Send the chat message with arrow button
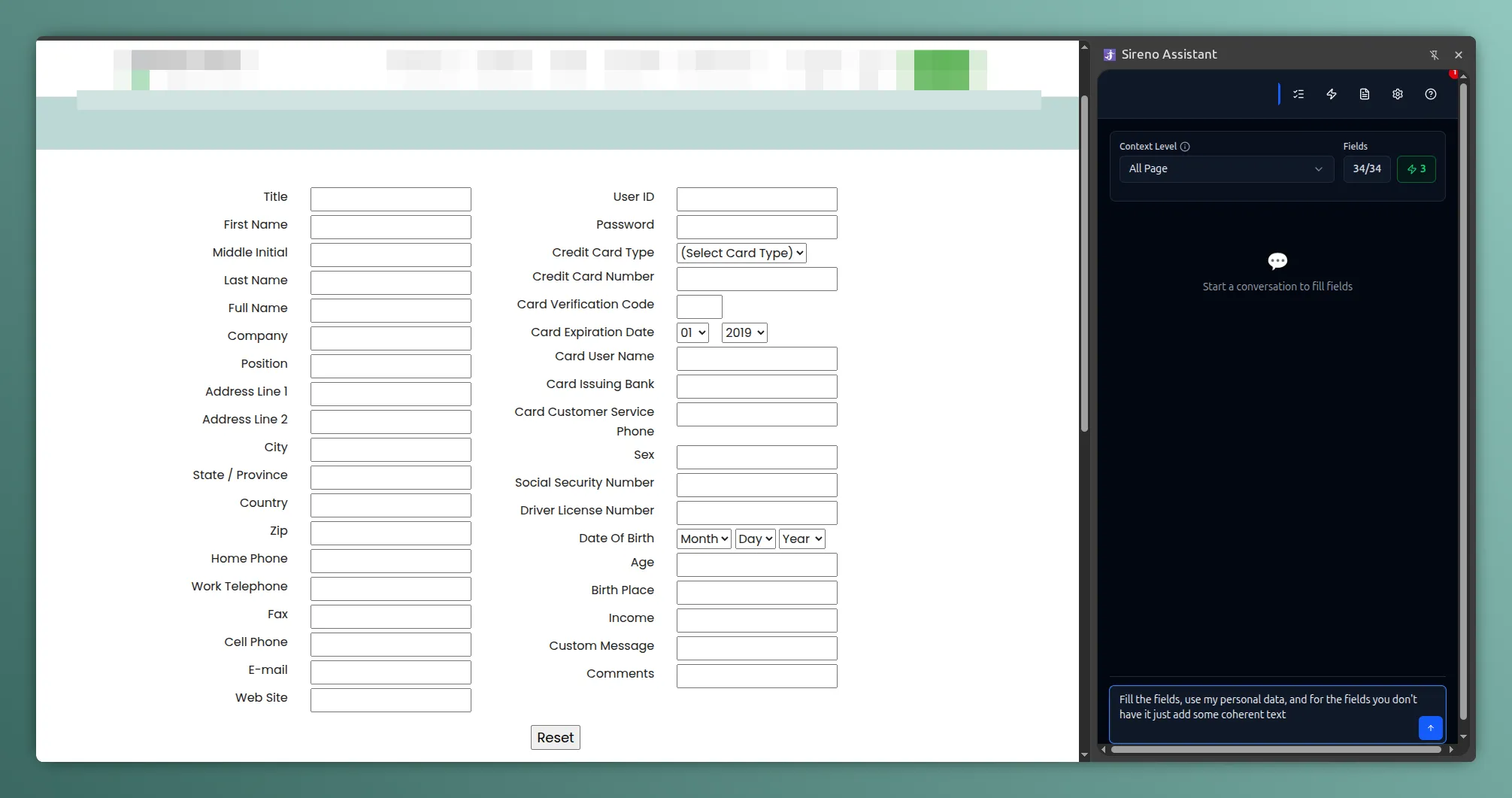The width and height of the screenshot is (1512, 798). [1430, 727]
